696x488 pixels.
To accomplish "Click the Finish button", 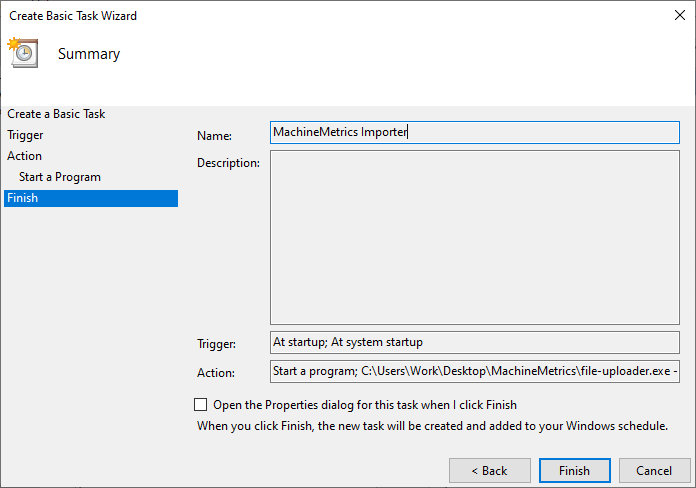I will click(x=574, y=470).
